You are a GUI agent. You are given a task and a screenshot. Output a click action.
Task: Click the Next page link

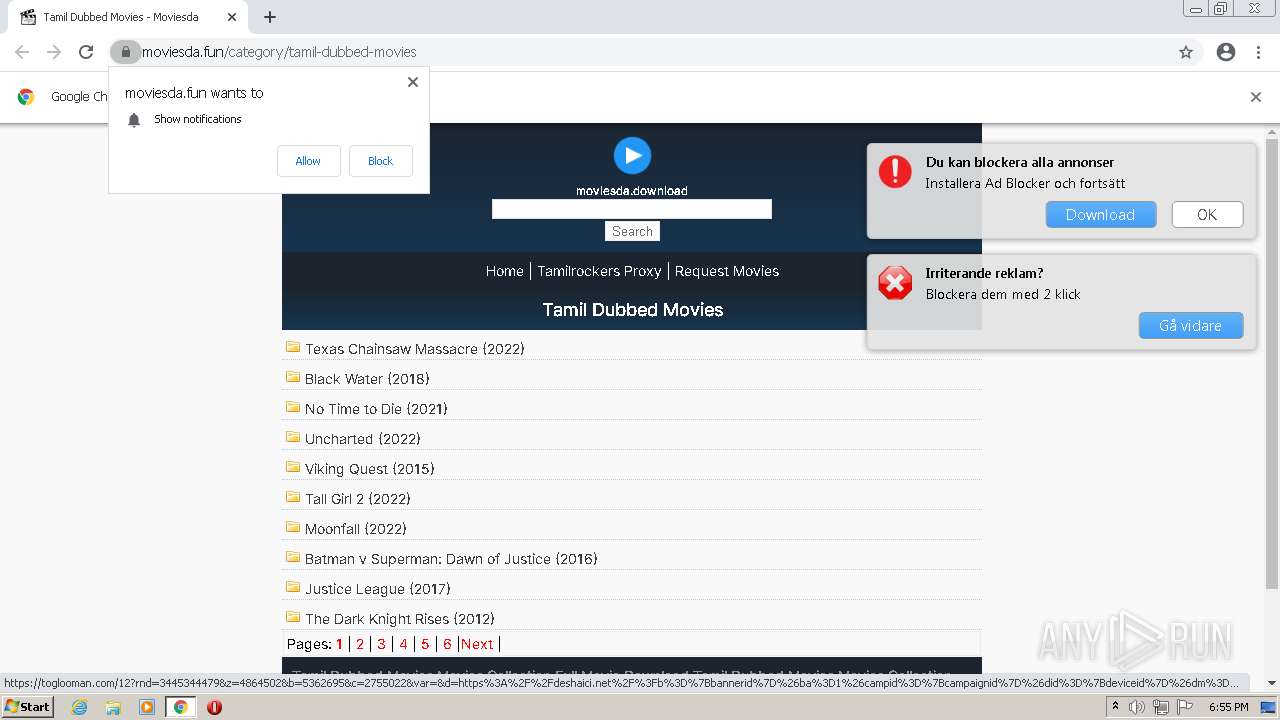click(477, 644)
